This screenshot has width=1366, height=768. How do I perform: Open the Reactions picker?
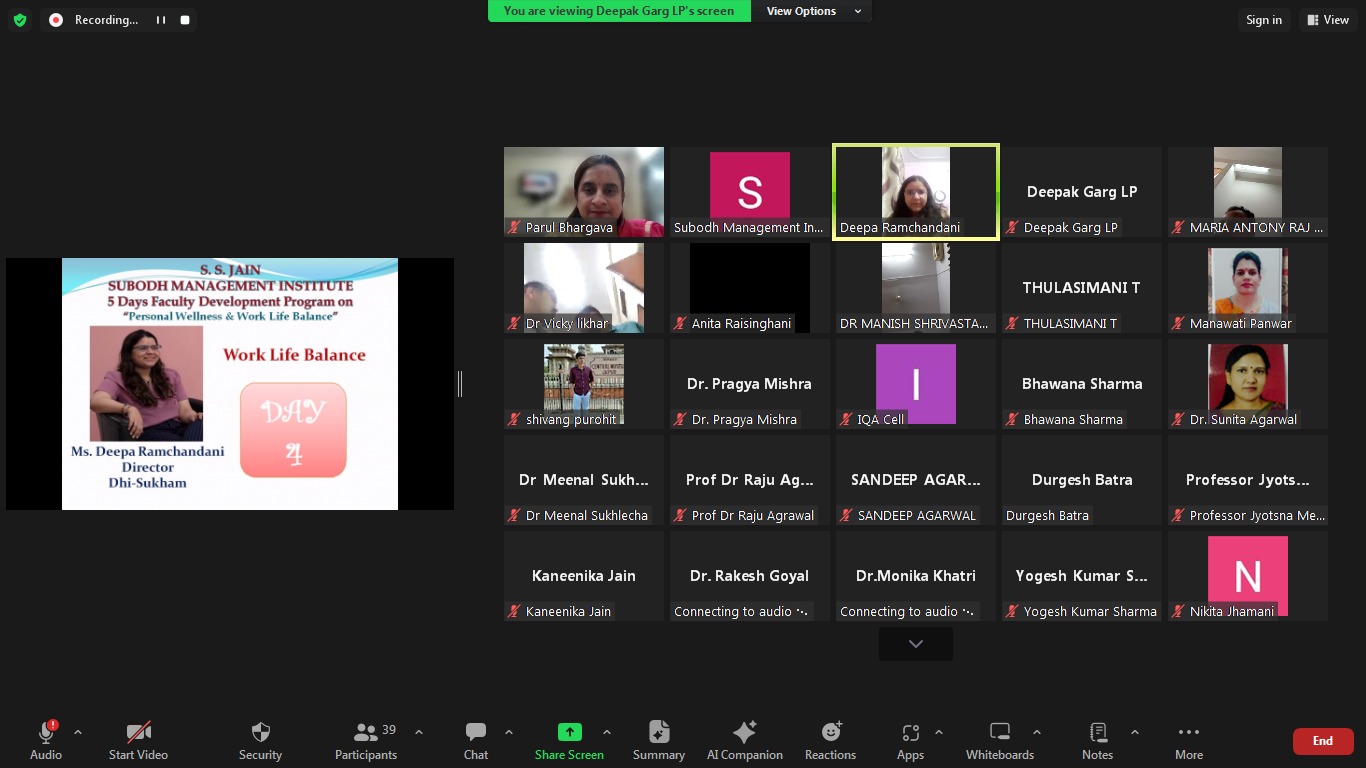pyautogui.click(x=830, y=740)
